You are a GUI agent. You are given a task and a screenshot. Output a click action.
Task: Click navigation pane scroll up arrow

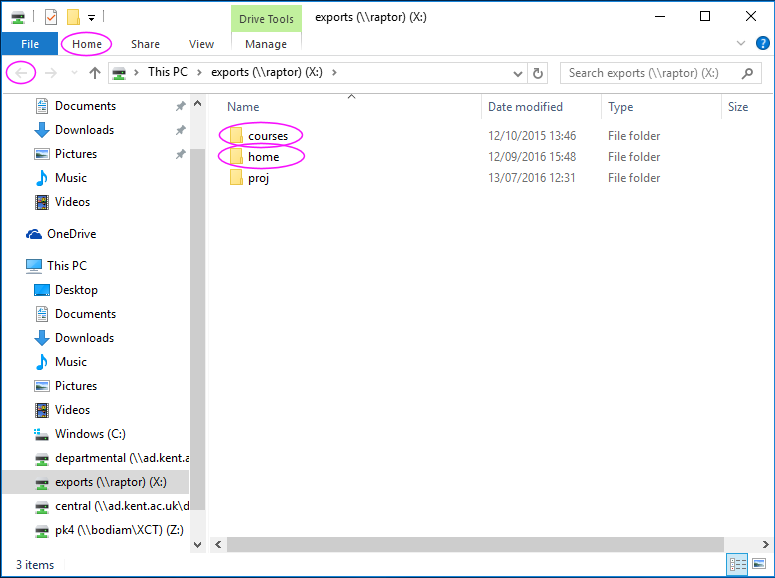(x=198, y=103)
